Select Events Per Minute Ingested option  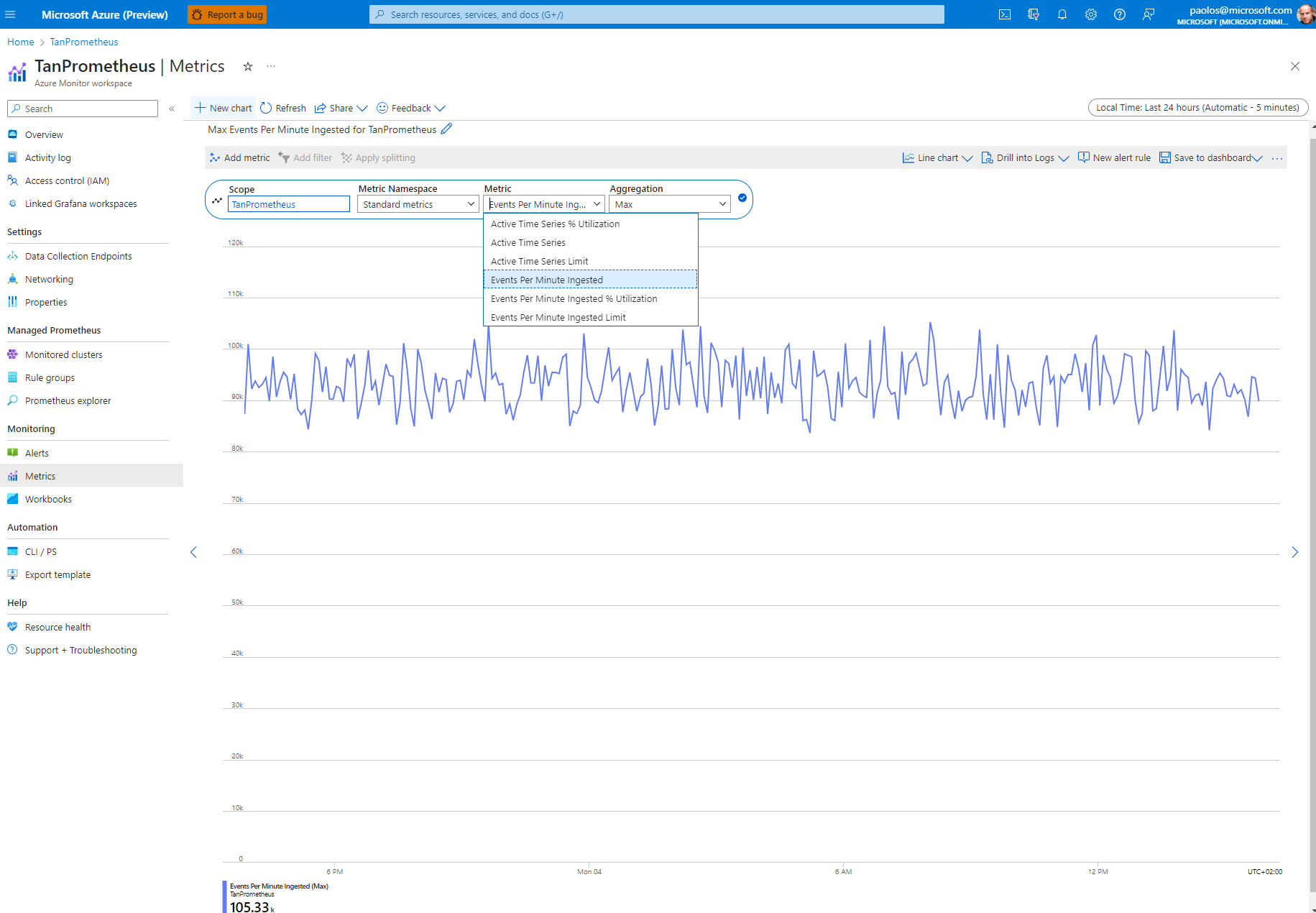(591, 280)
